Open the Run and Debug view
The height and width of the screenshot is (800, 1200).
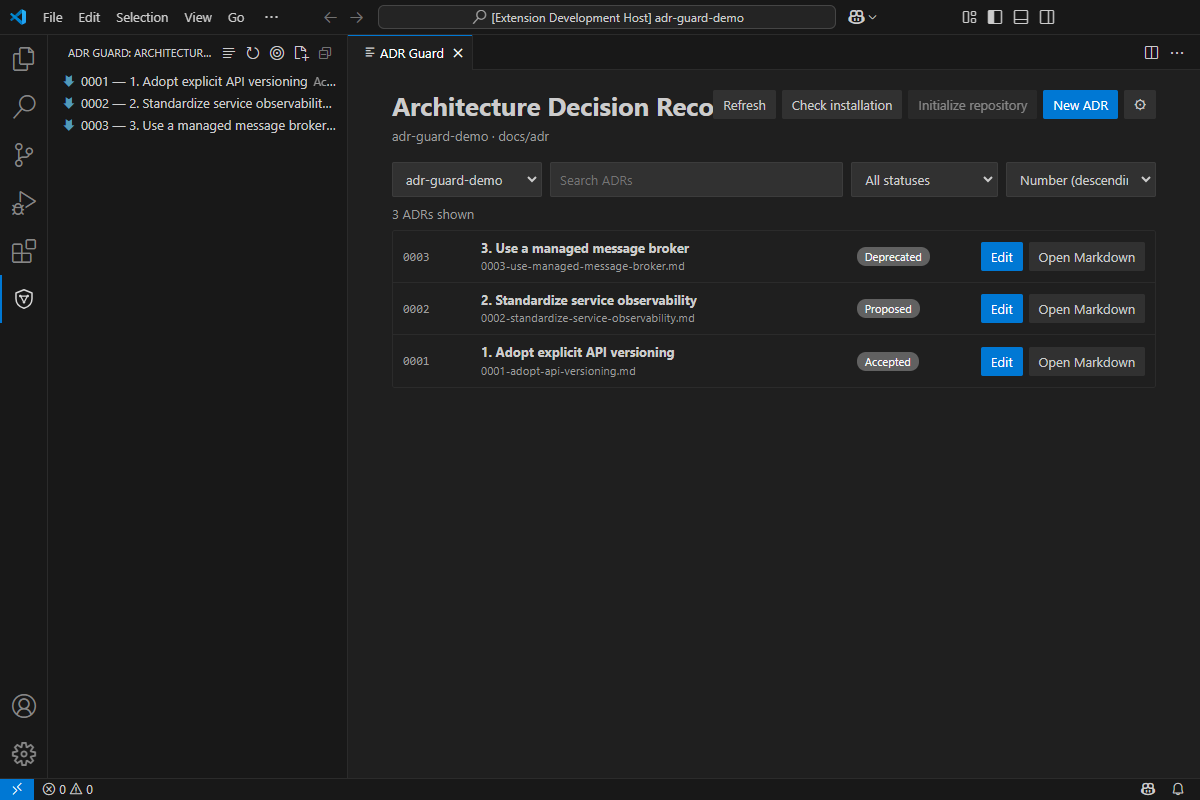[x=24, y=203]
